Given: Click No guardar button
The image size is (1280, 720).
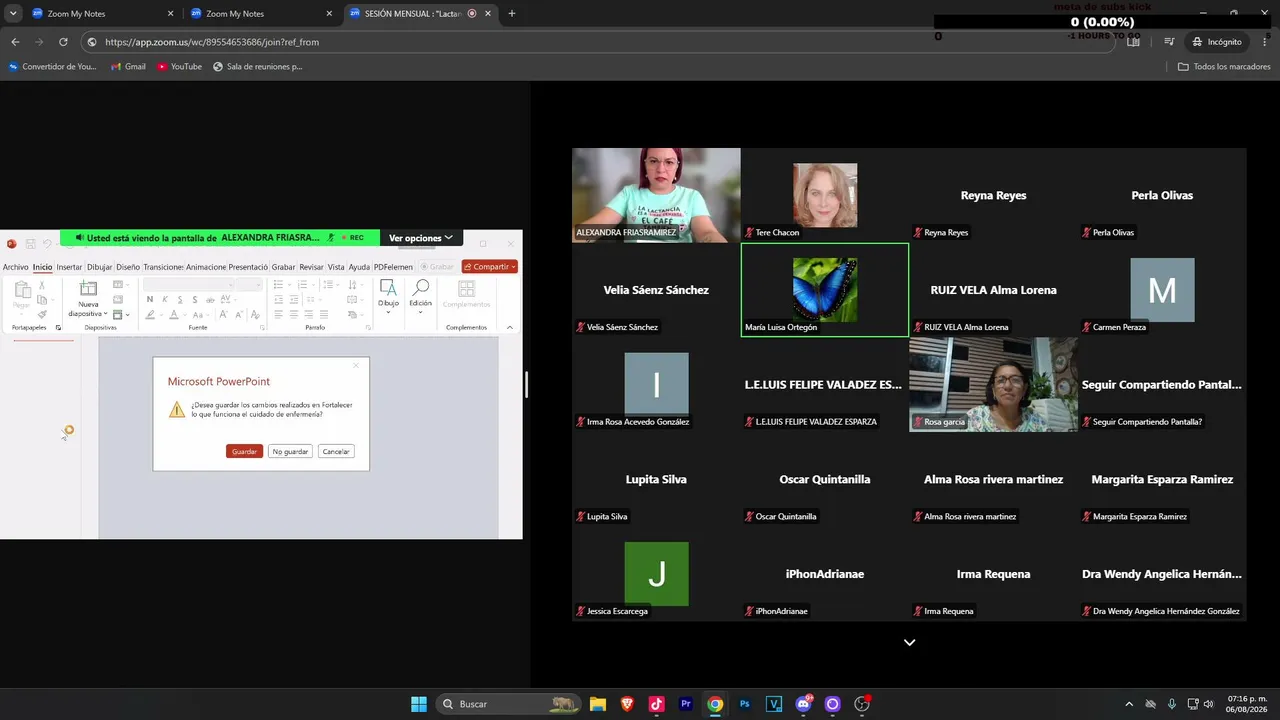Looking at the screenshot, I should coord(290,451).
